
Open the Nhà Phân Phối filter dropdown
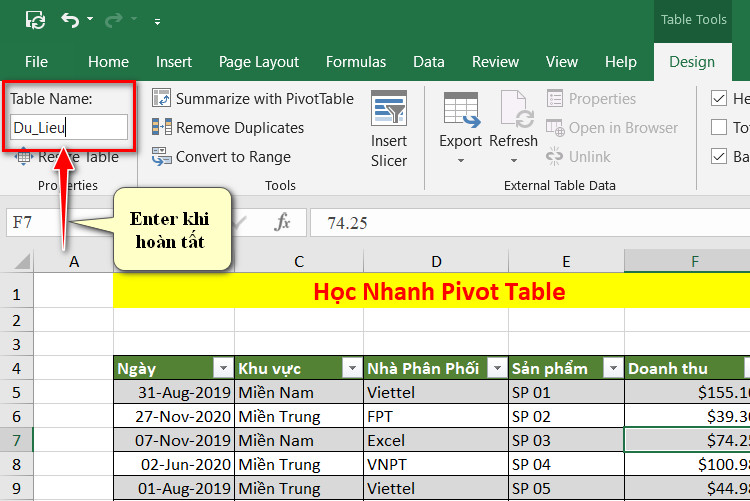497,368
